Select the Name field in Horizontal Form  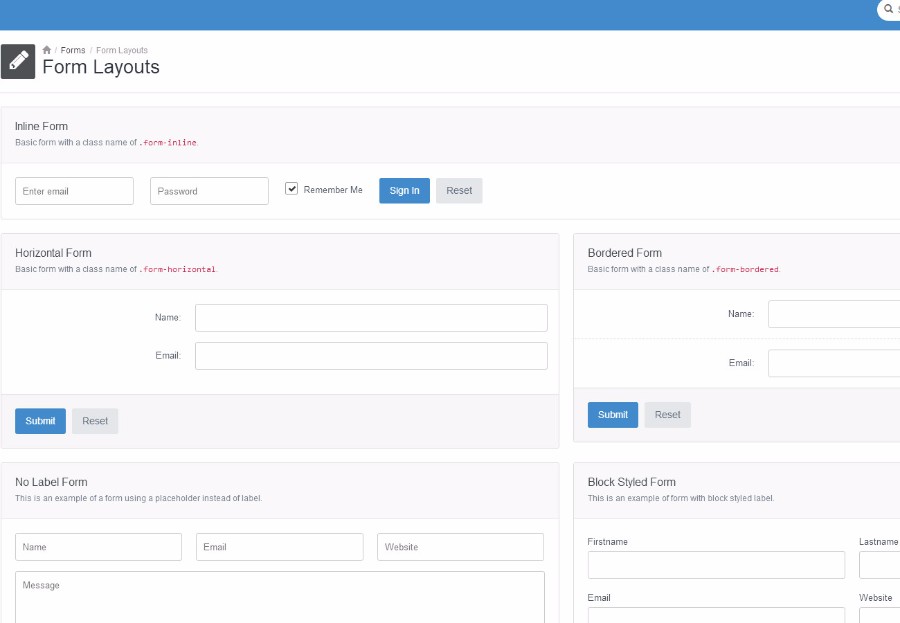371,318
